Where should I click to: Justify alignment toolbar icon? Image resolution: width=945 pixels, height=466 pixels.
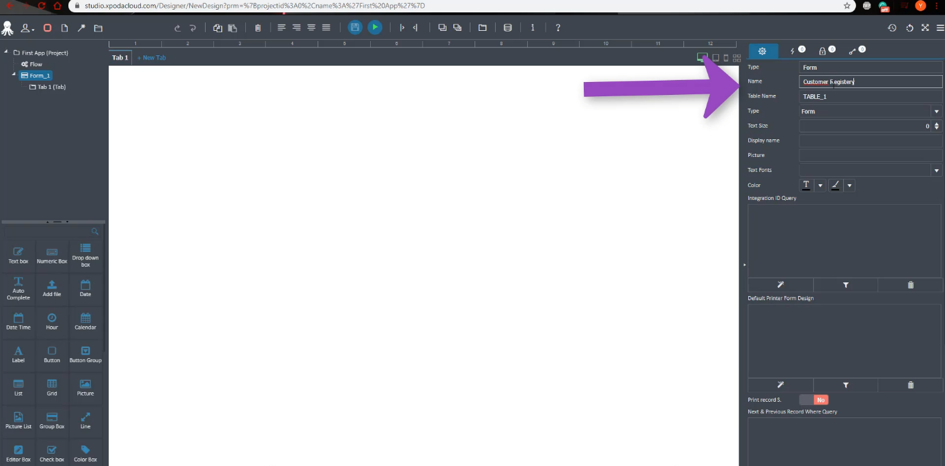click(x=326, y=28)
